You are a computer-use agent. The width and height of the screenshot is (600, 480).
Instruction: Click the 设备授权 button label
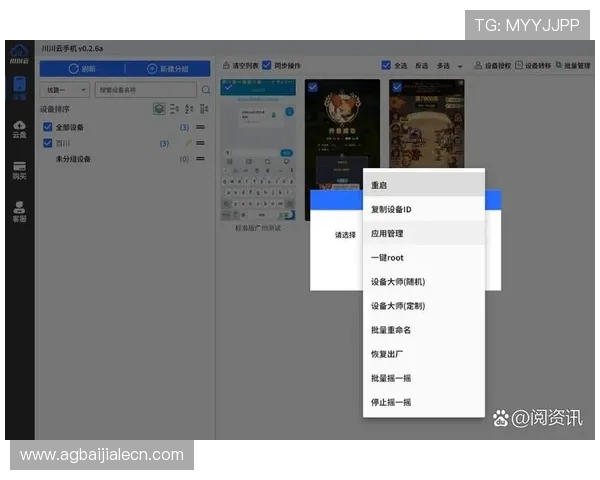[x=498, y=65]
